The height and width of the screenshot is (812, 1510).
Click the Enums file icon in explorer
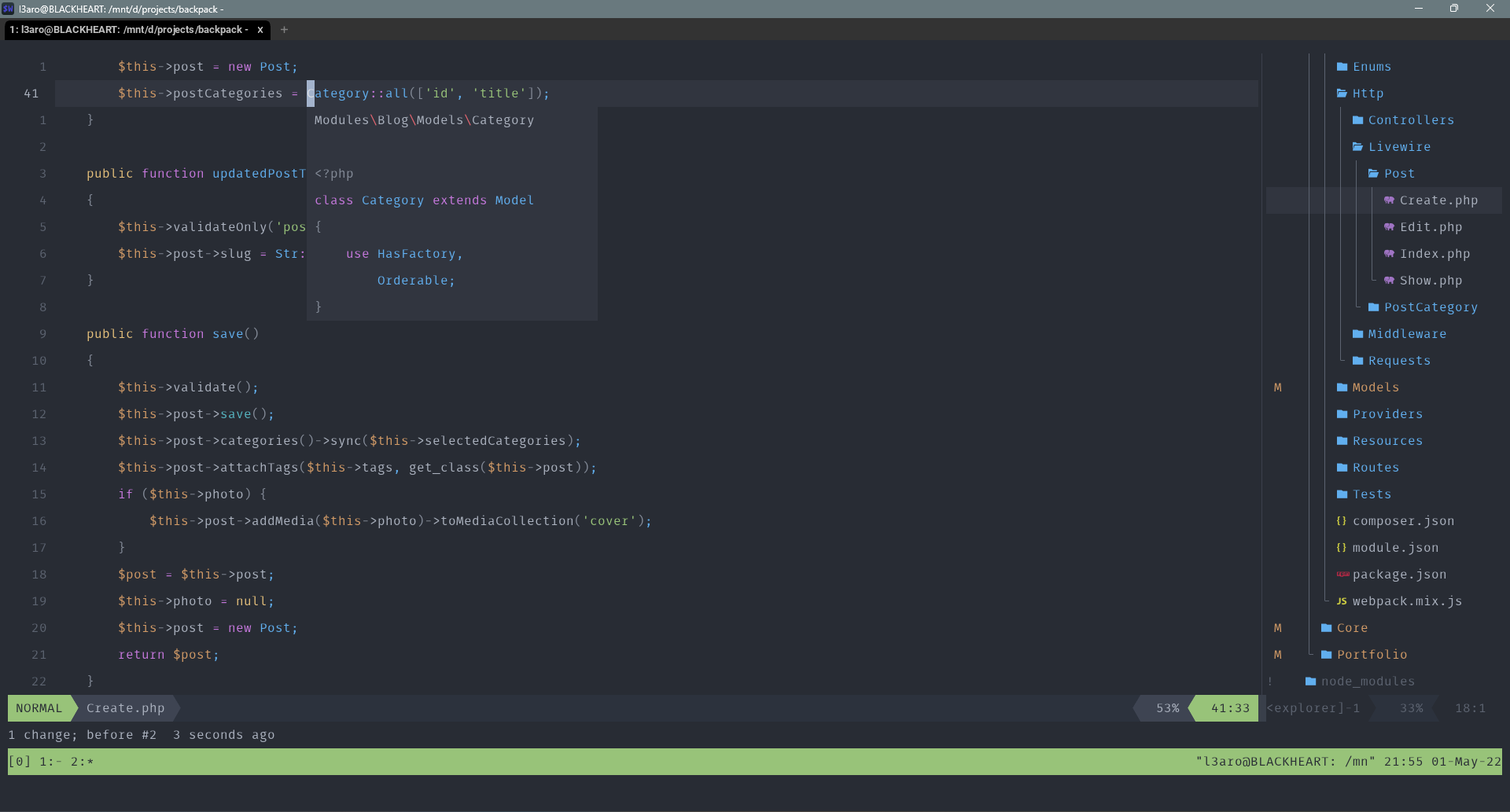click(1342, 67)
